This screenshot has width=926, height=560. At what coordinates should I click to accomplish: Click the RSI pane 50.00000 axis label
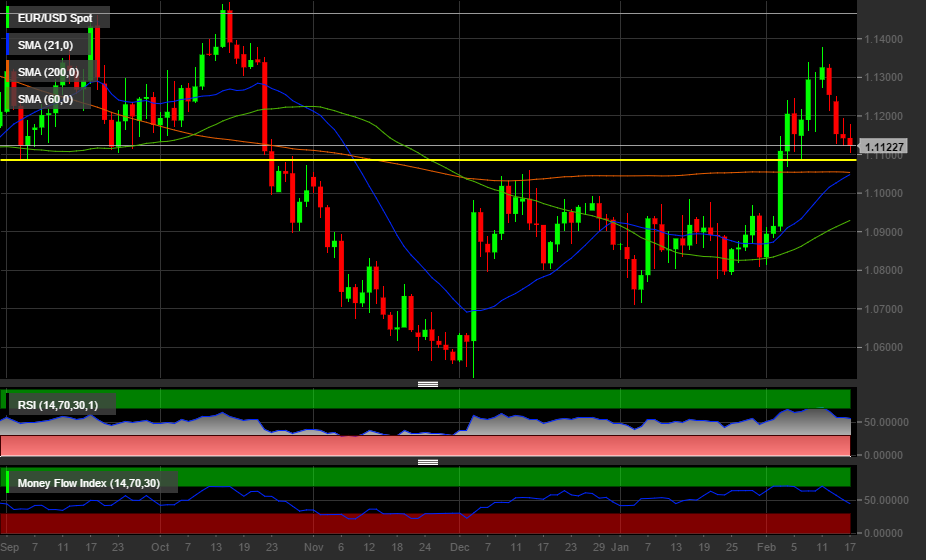coord(888,422)
